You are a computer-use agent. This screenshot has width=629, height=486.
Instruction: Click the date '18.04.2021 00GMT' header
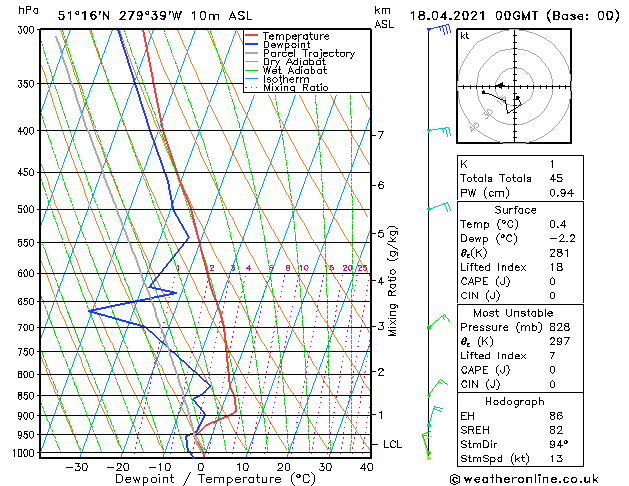point(474,16)
